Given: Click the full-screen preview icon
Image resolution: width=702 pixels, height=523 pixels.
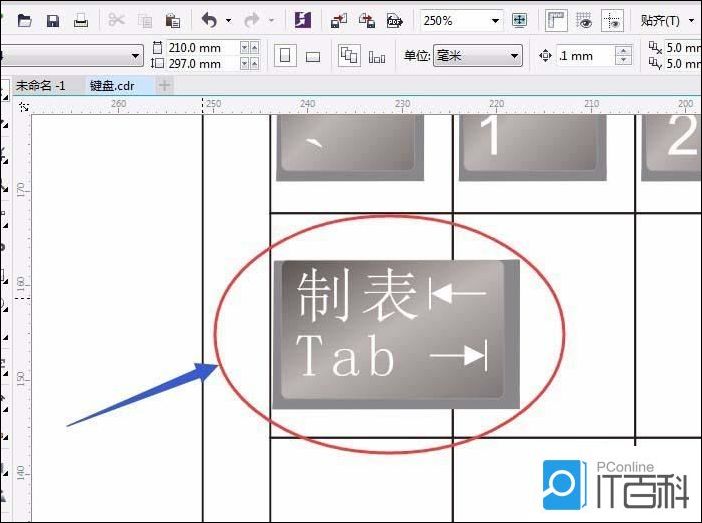Looking at the screenshot, I should (x=519, y=20).
